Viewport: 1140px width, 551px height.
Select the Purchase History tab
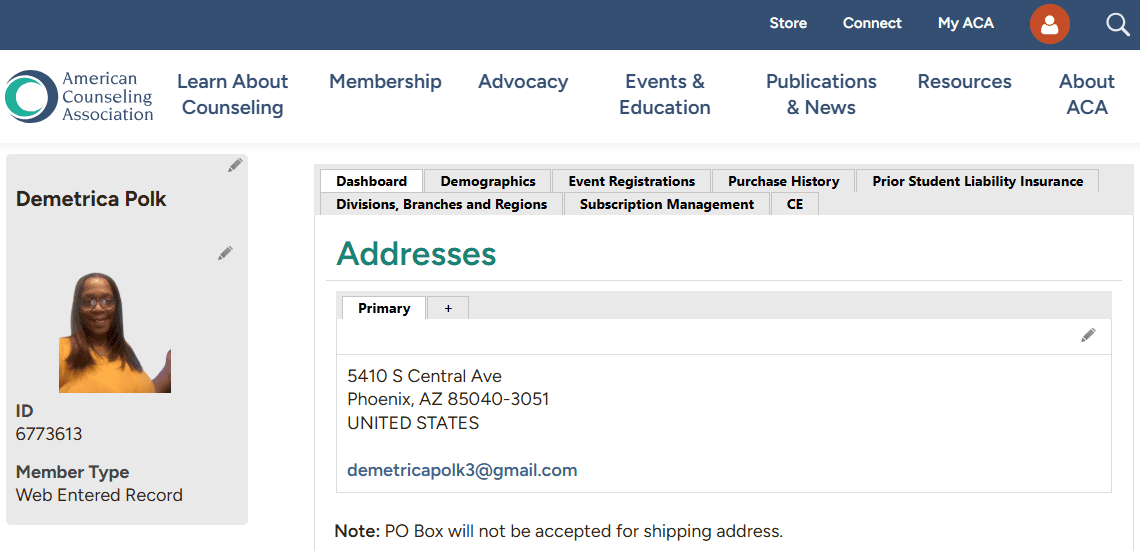point(783,181)
